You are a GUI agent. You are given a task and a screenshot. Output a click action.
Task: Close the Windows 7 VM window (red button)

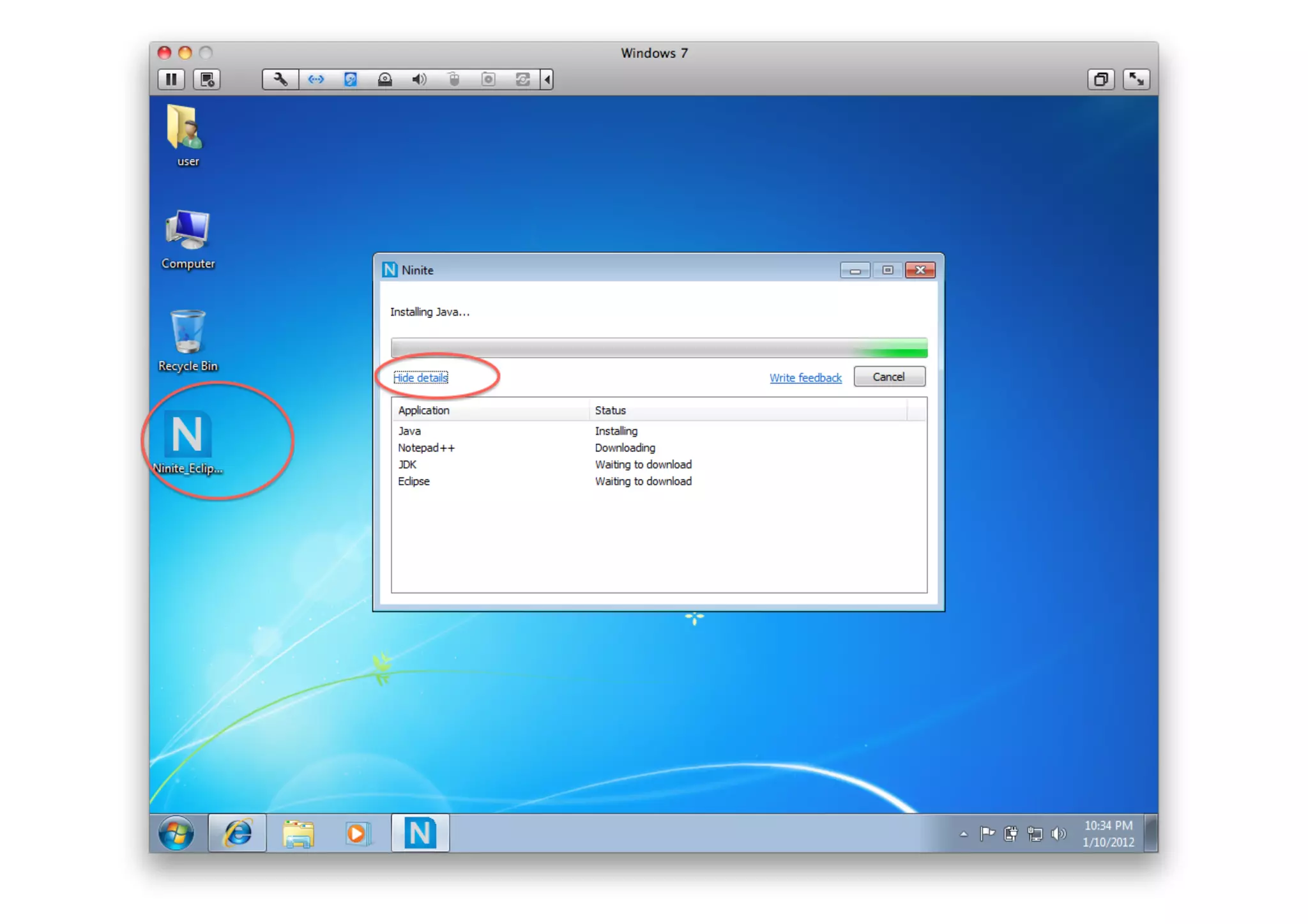coord(164,52)
